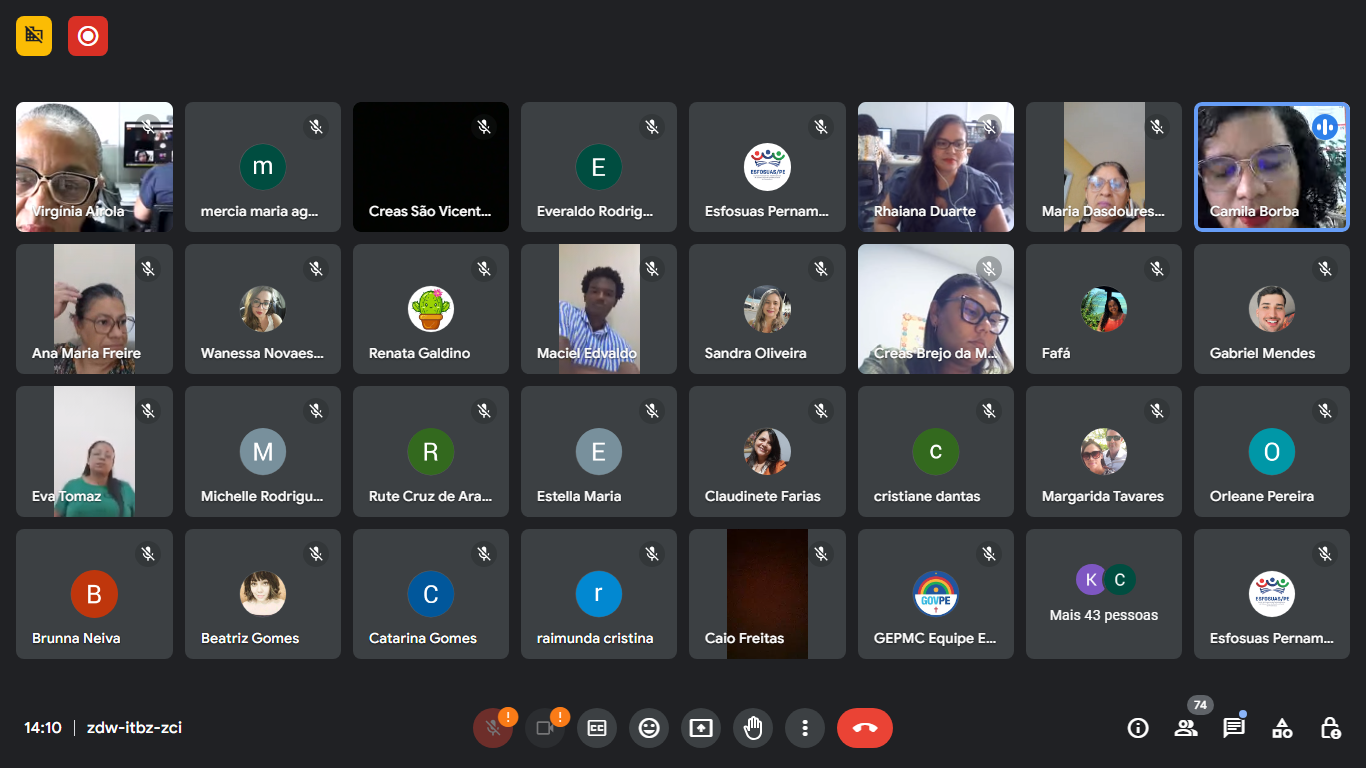This screenshot has width=1366, height=768.
Task: Leave call with red hang-up button
Action: (865, 728)
